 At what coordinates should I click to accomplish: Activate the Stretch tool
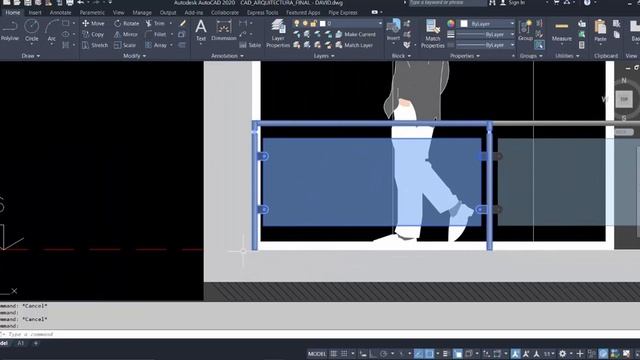95,45
